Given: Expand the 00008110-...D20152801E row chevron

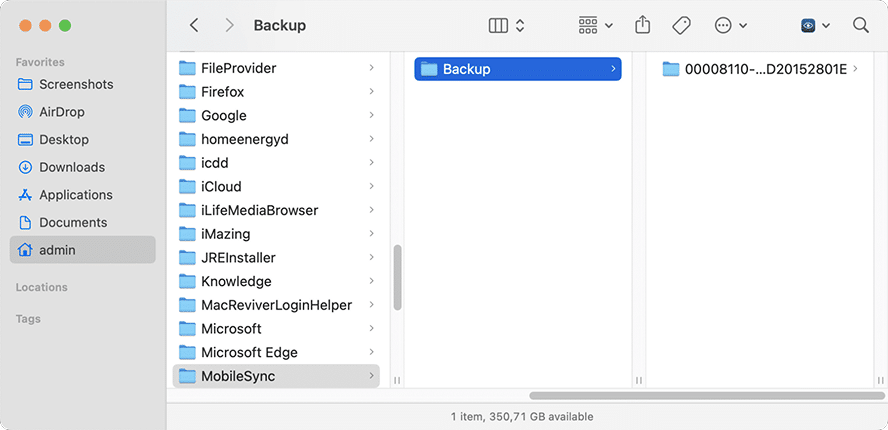Looking at the screenshot, I should pyautogui.click(x=855, y=69).
